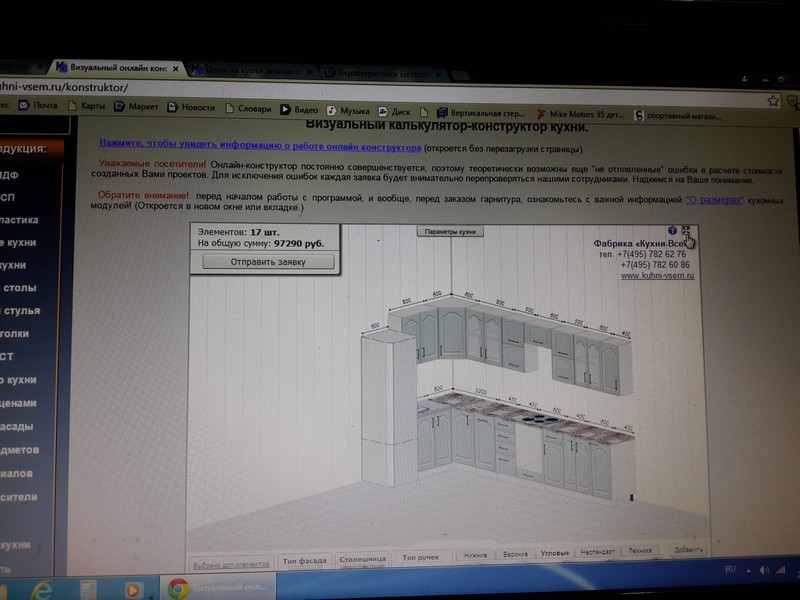The image size is (800, 600).
Task: Open Mike Motors bookmark
Action: [x=580, y=114]
